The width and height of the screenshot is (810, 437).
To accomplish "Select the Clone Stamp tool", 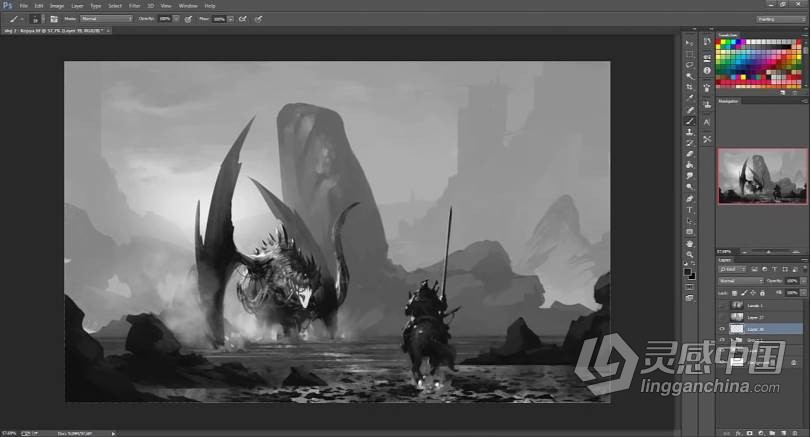I will click(x=689, y=132).
